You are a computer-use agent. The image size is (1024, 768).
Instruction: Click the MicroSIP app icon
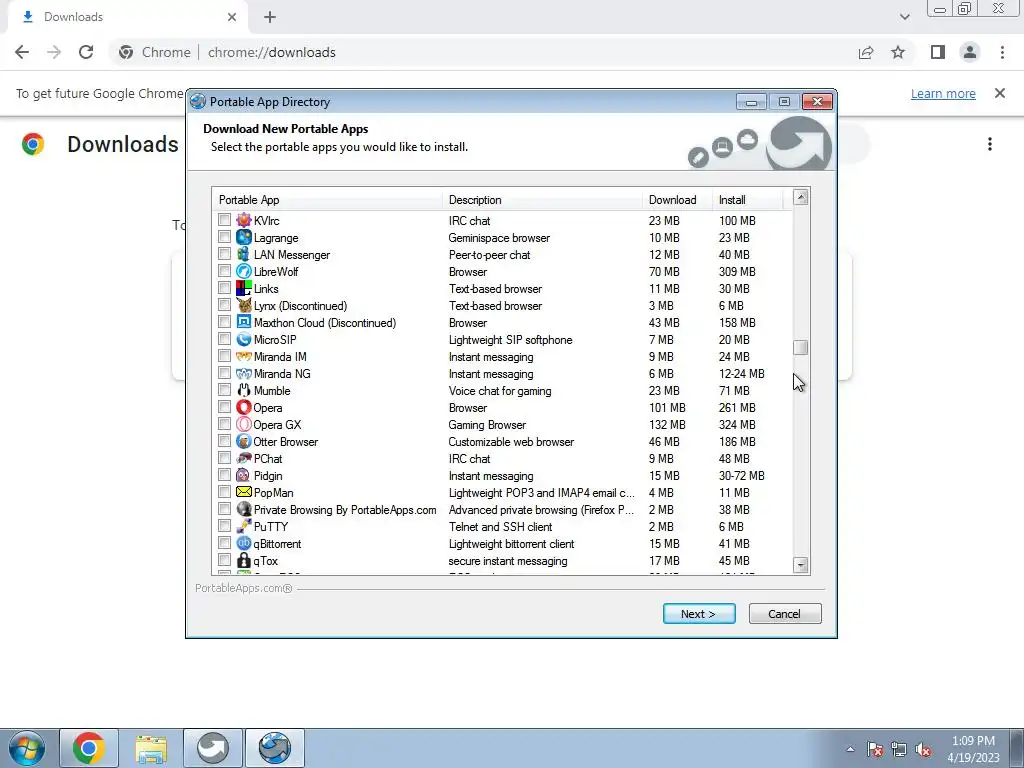click(x=244, y=339)
